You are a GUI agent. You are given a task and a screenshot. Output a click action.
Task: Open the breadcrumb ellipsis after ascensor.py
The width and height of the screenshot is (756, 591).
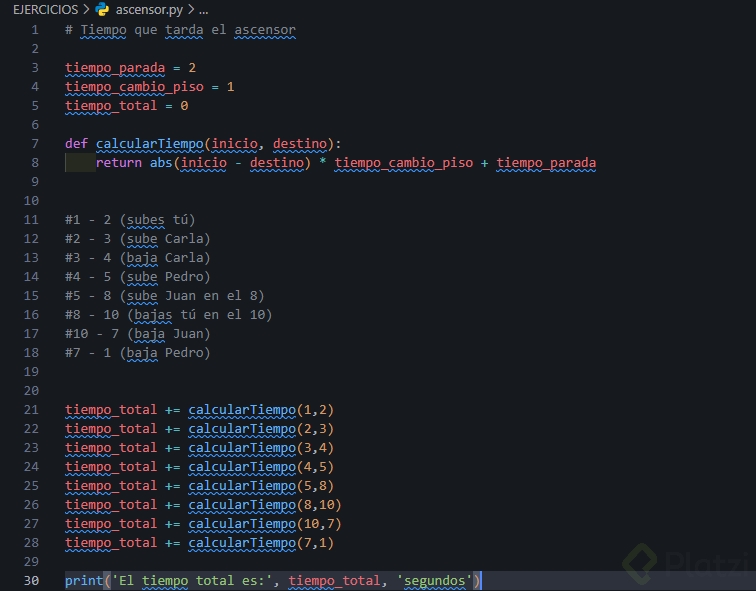pos(203,10)
